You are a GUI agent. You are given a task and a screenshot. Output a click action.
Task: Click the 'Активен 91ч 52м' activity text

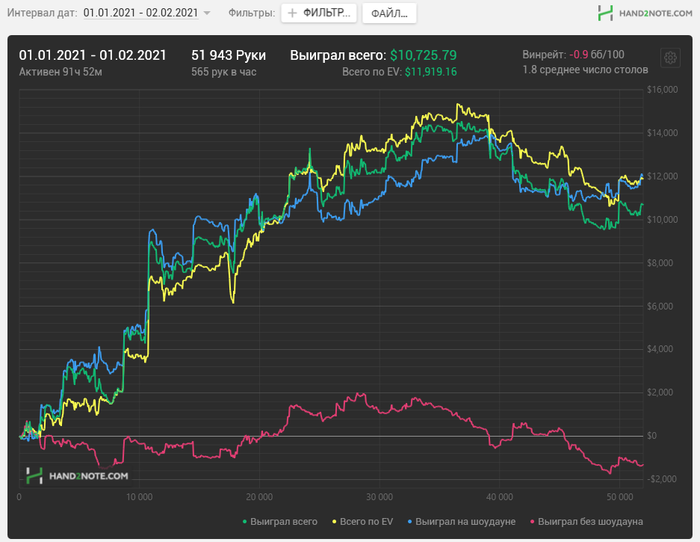[60, 72]
